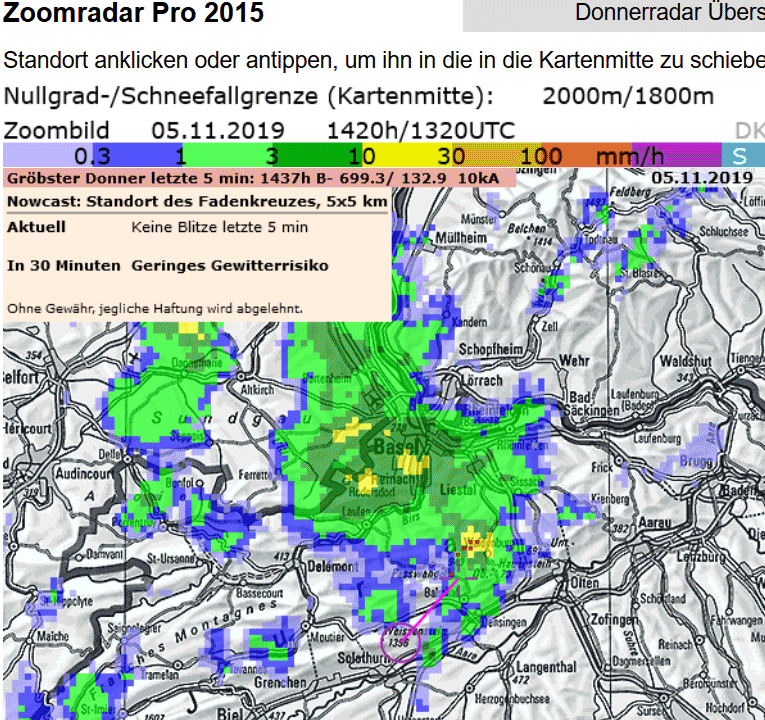This screenshot has height=720, width=765.
Task: Select the orange 100 mm/h legend segment
Action: 586,155
